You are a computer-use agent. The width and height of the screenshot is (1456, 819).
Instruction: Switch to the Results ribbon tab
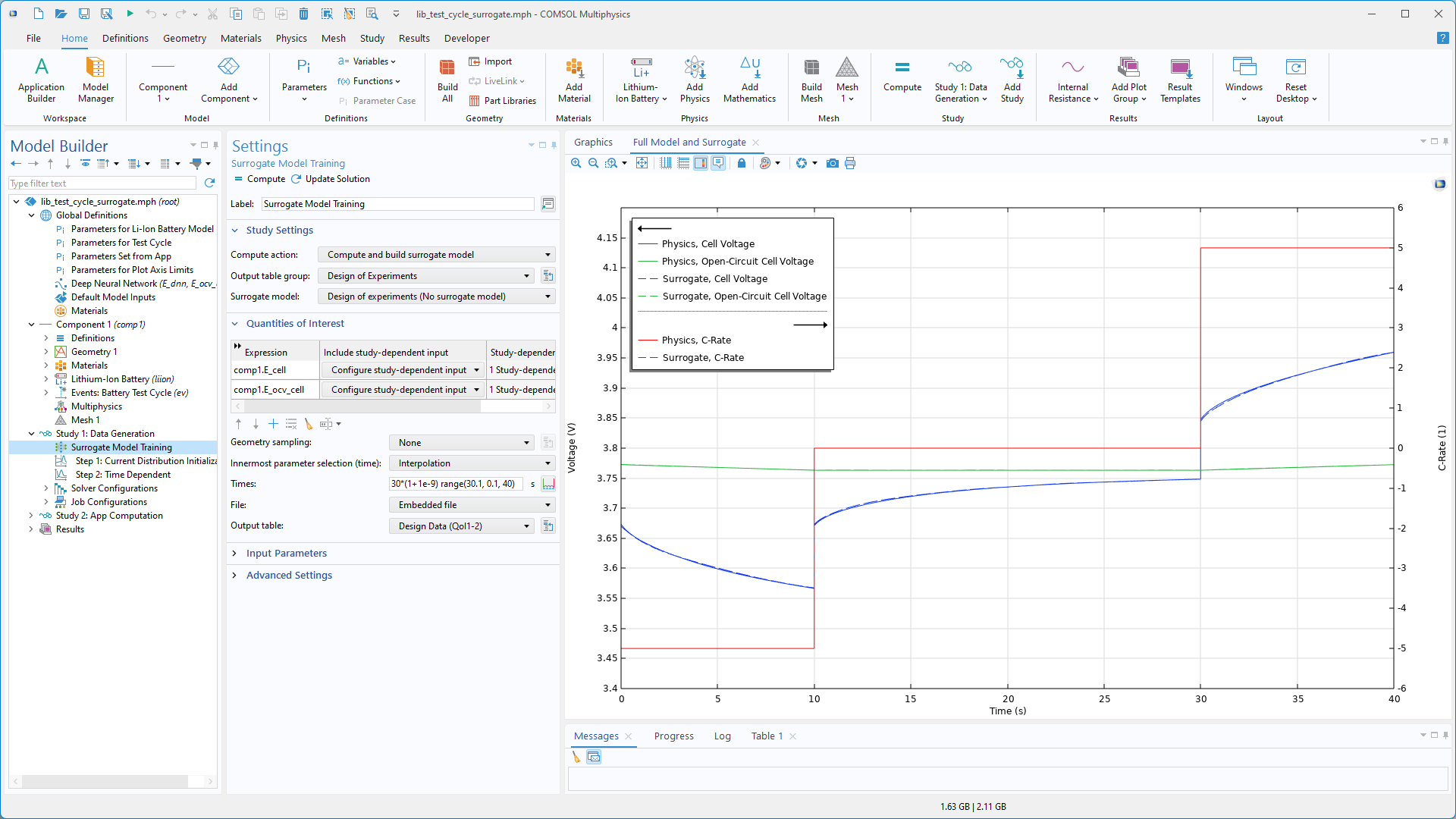pos(414,38)
